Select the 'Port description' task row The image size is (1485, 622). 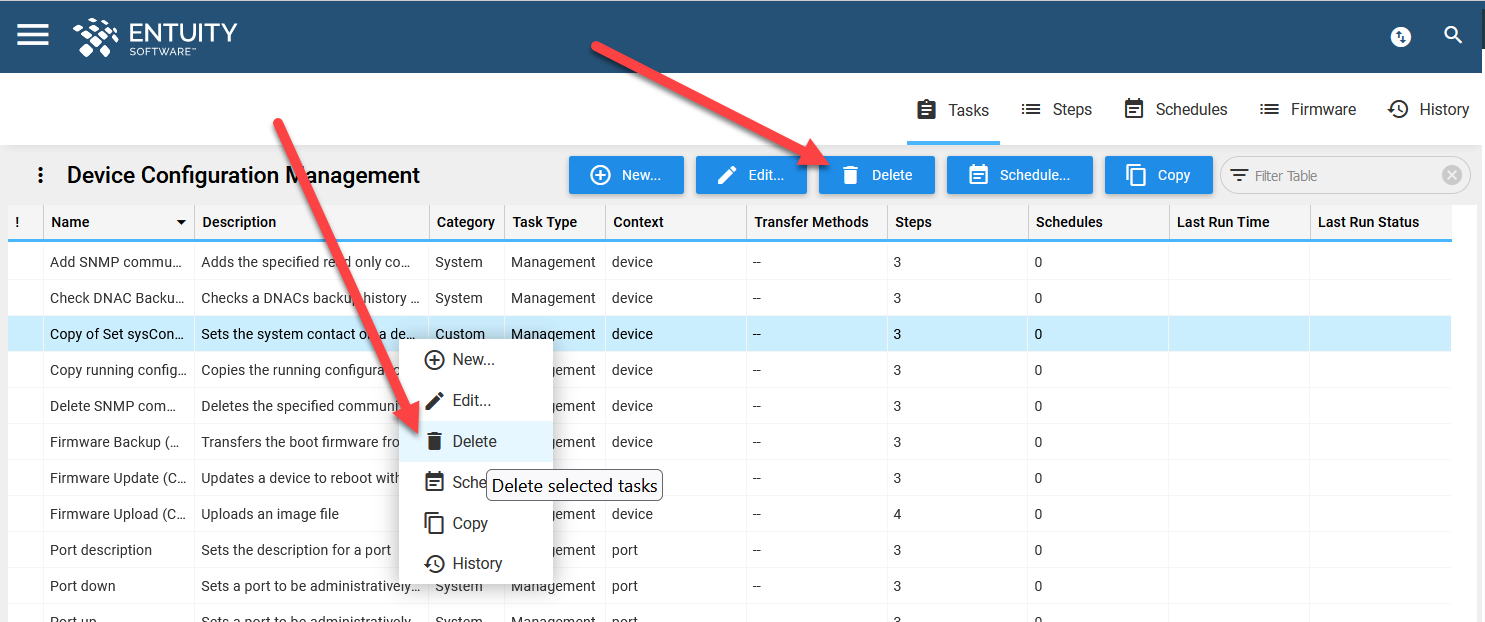coord(730,550)
